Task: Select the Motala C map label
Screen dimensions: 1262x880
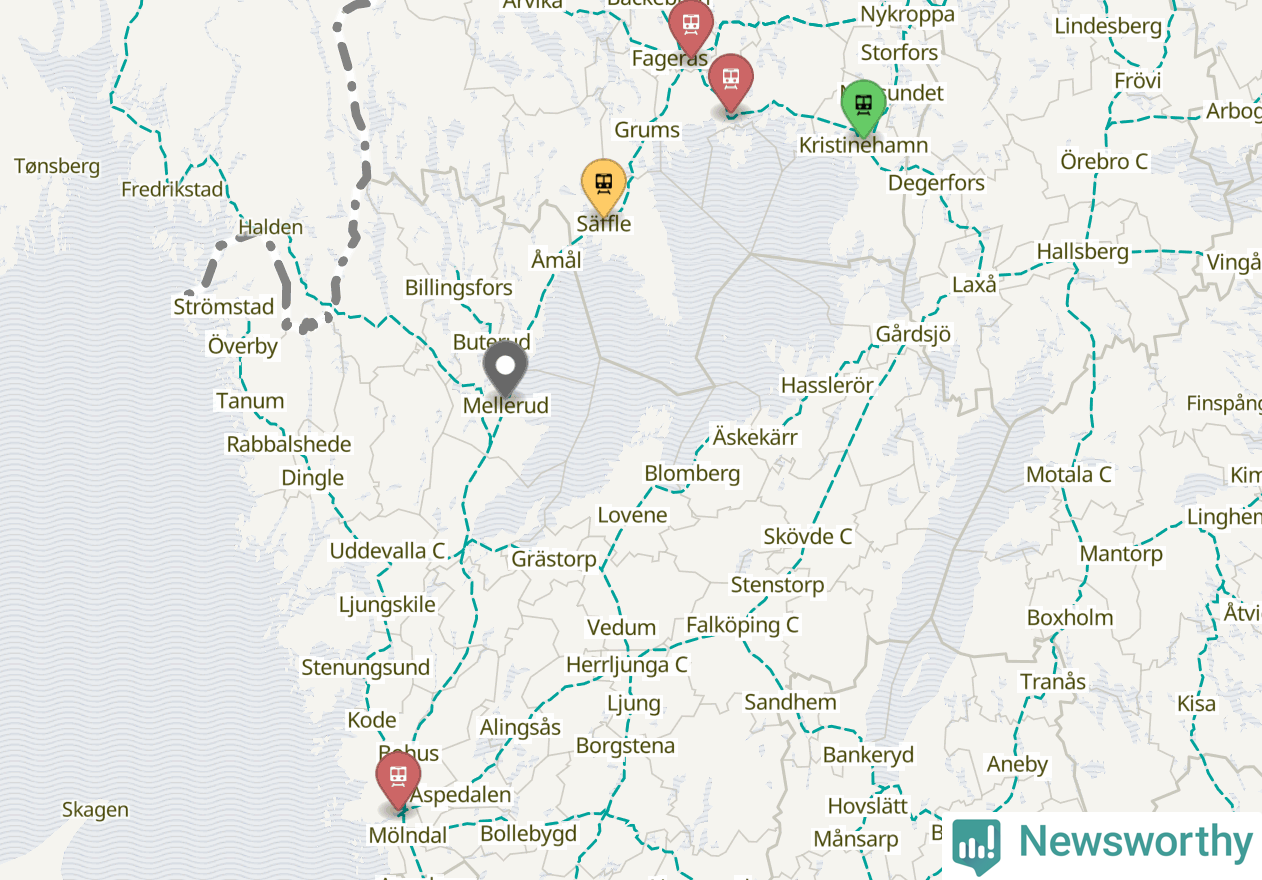Action: (1069, 474)
